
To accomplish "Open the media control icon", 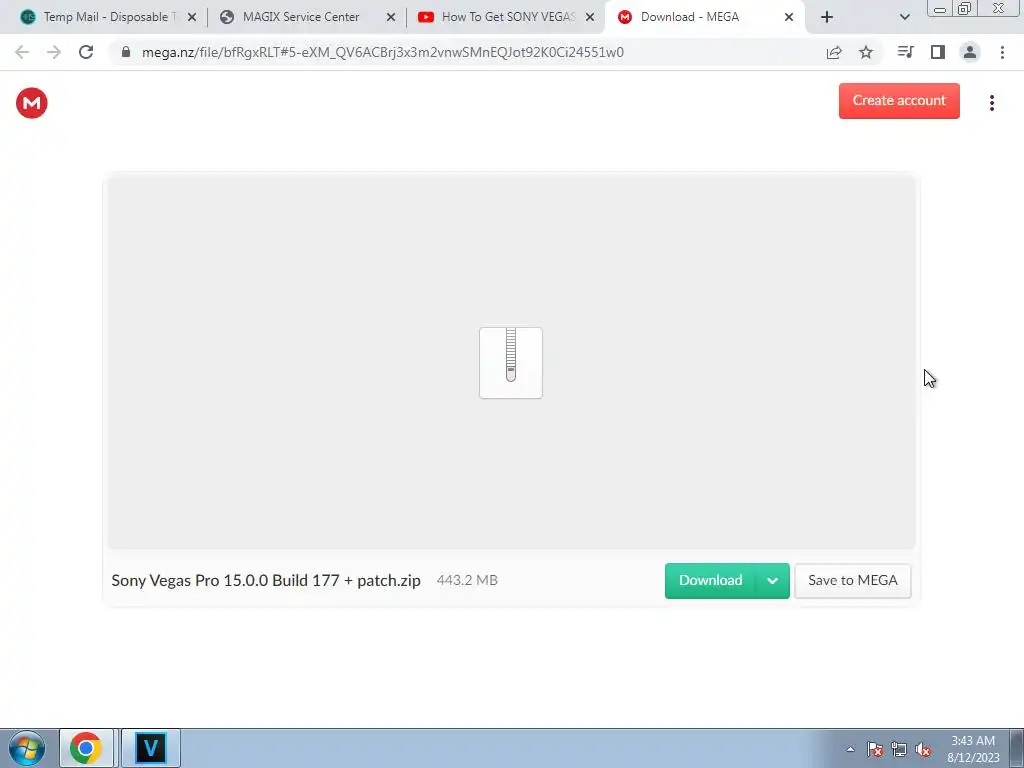I will 905,52.
